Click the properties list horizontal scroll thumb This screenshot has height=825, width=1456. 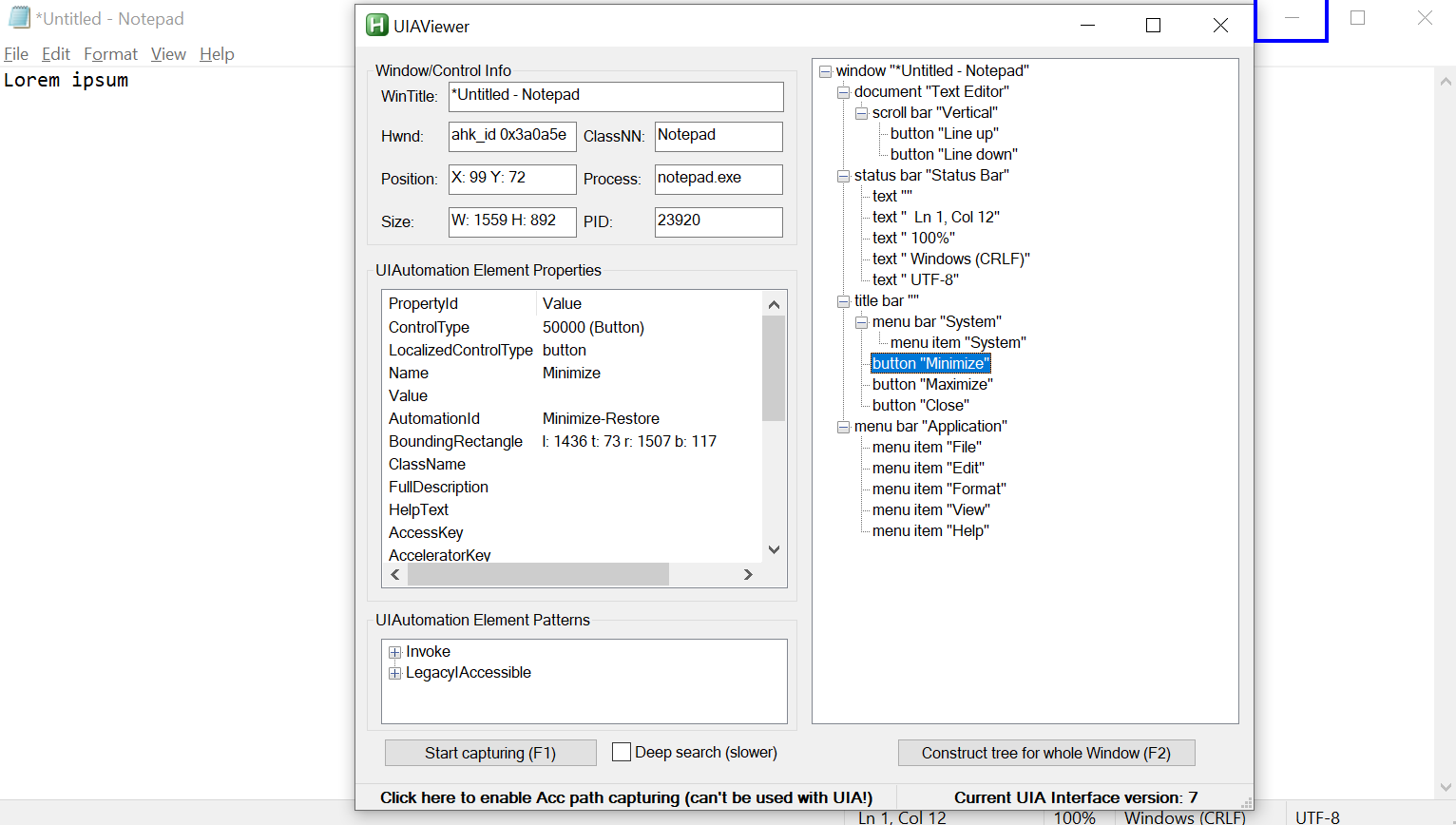point(538,574)
